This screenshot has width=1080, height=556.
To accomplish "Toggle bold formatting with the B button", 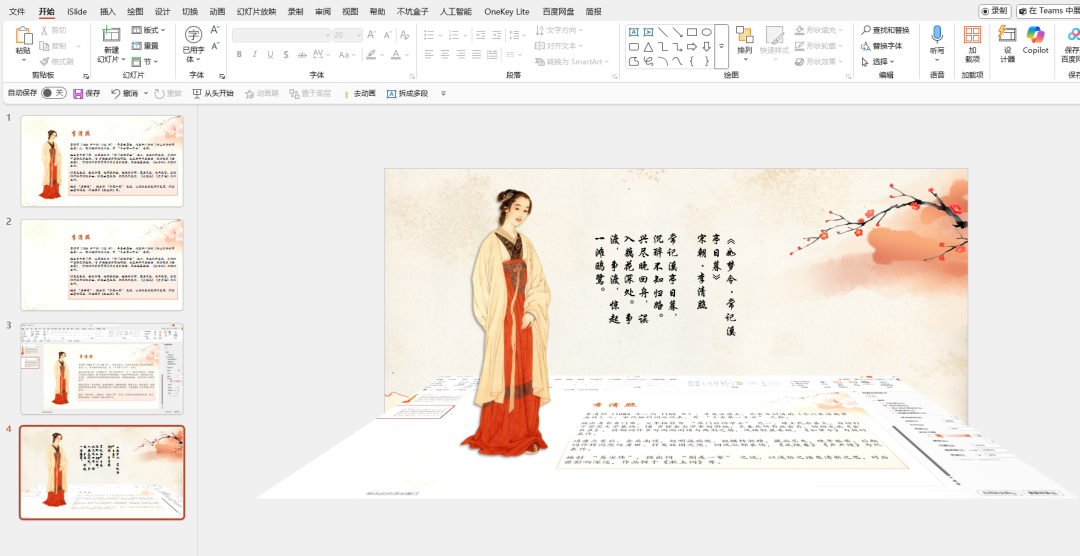I will tap(239, 55).
